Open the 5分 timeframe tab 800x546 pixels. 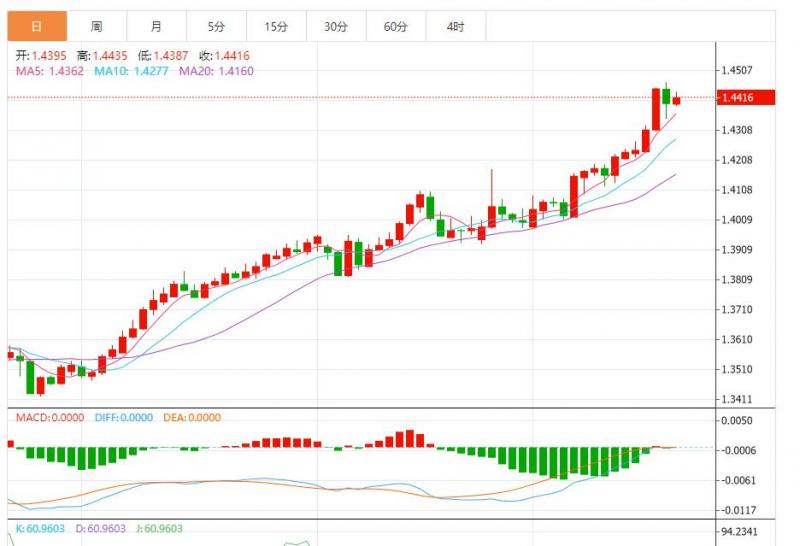[x=216, y=26]
